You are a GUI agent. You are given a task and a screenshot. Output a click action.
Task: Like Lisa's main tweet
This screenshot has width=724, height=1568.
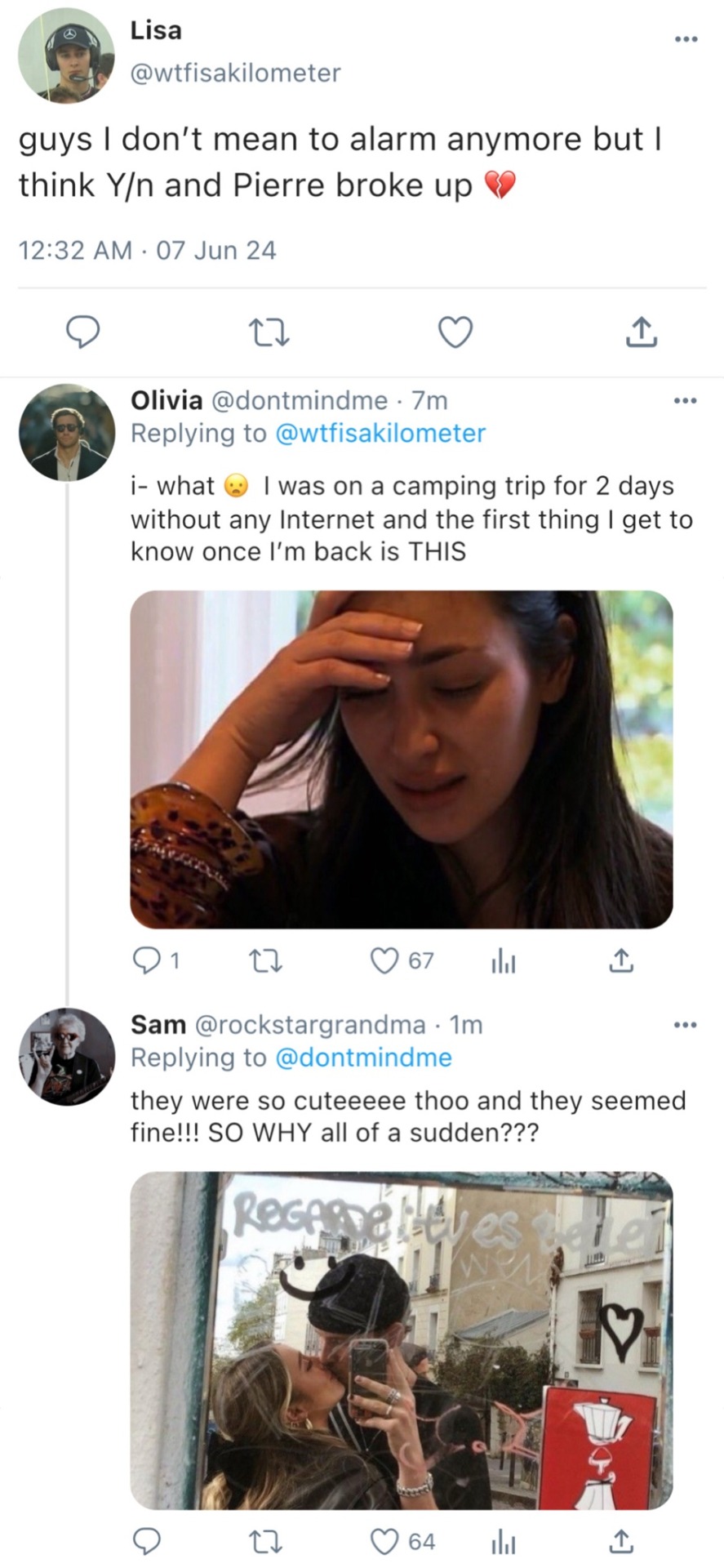pyautogui.click(x=455, y=332)
